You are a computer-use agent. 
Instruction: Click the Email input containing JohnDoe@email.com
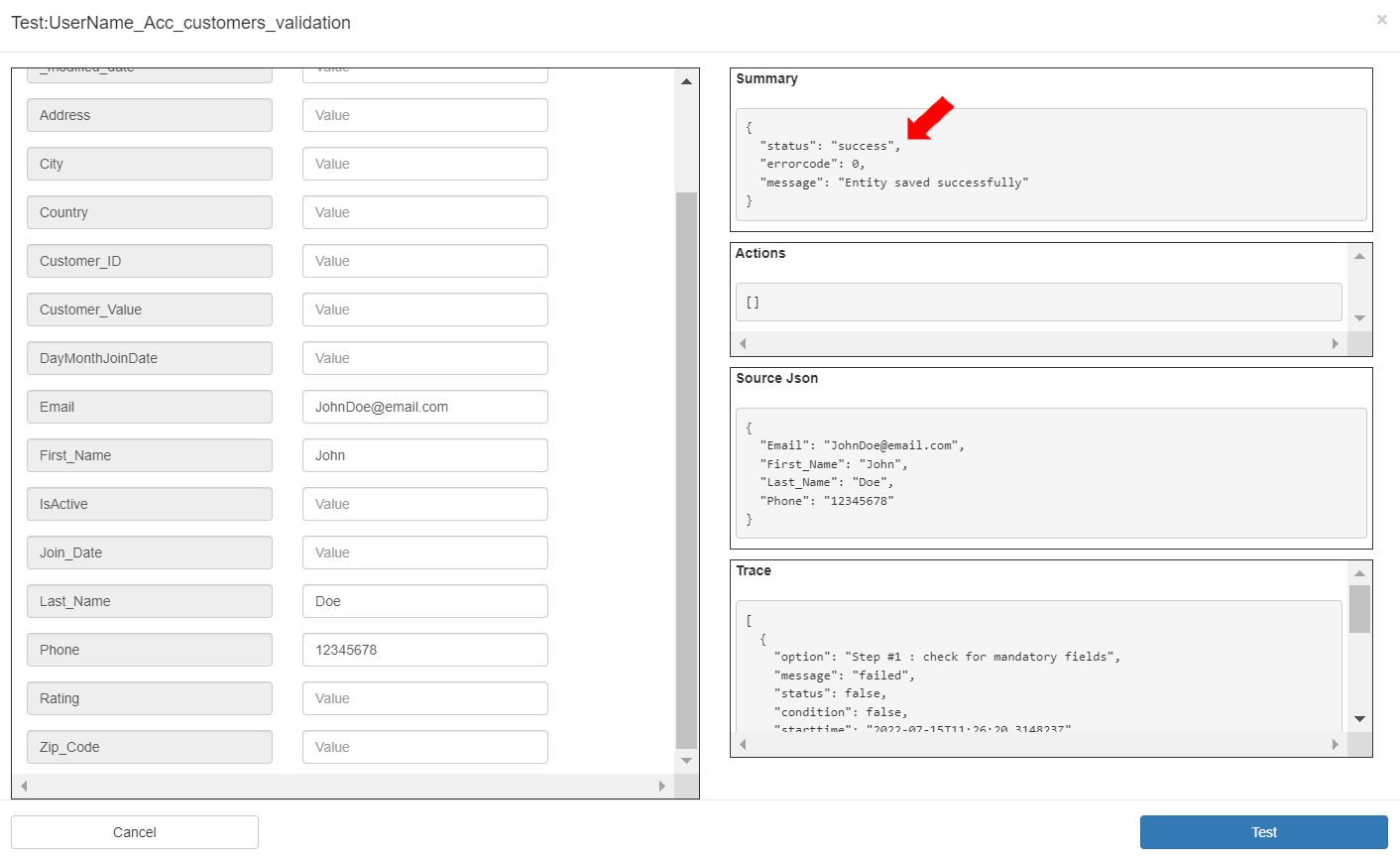pyautogui.click(x=424, y=407)
